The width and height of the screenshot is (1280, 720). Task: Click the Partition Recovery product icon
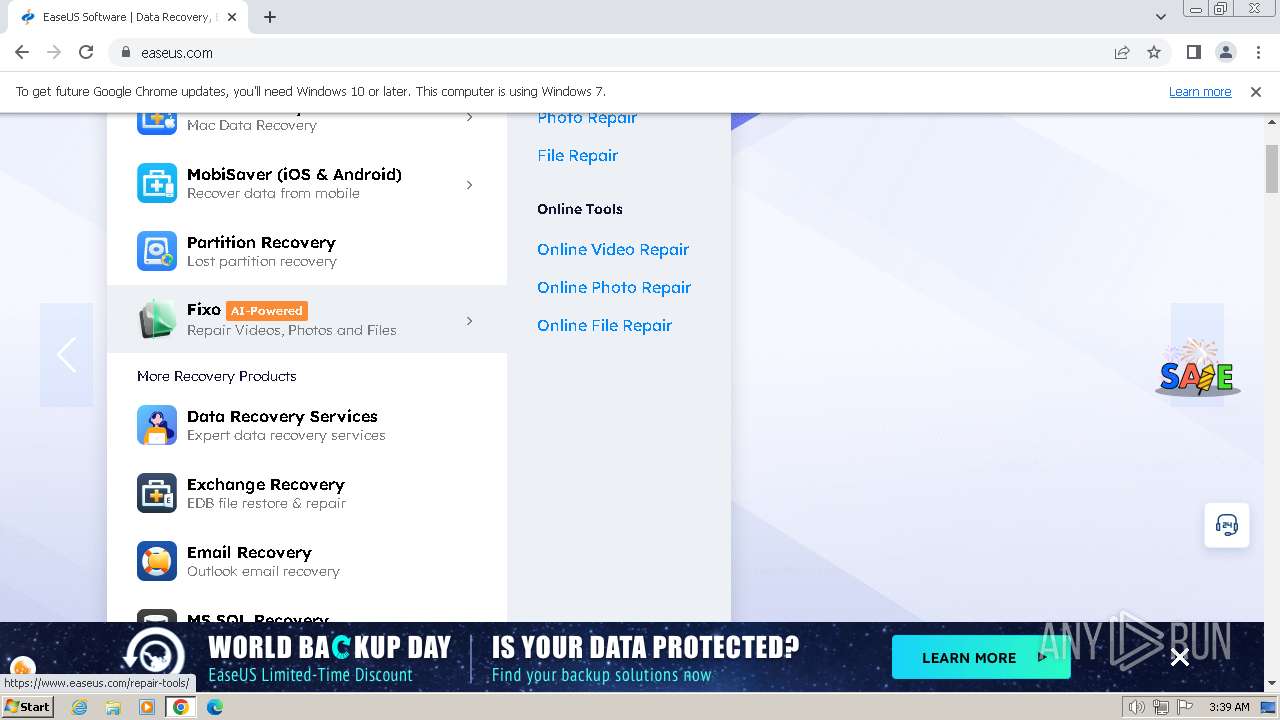pyautogui.click(x=157, y=251)
